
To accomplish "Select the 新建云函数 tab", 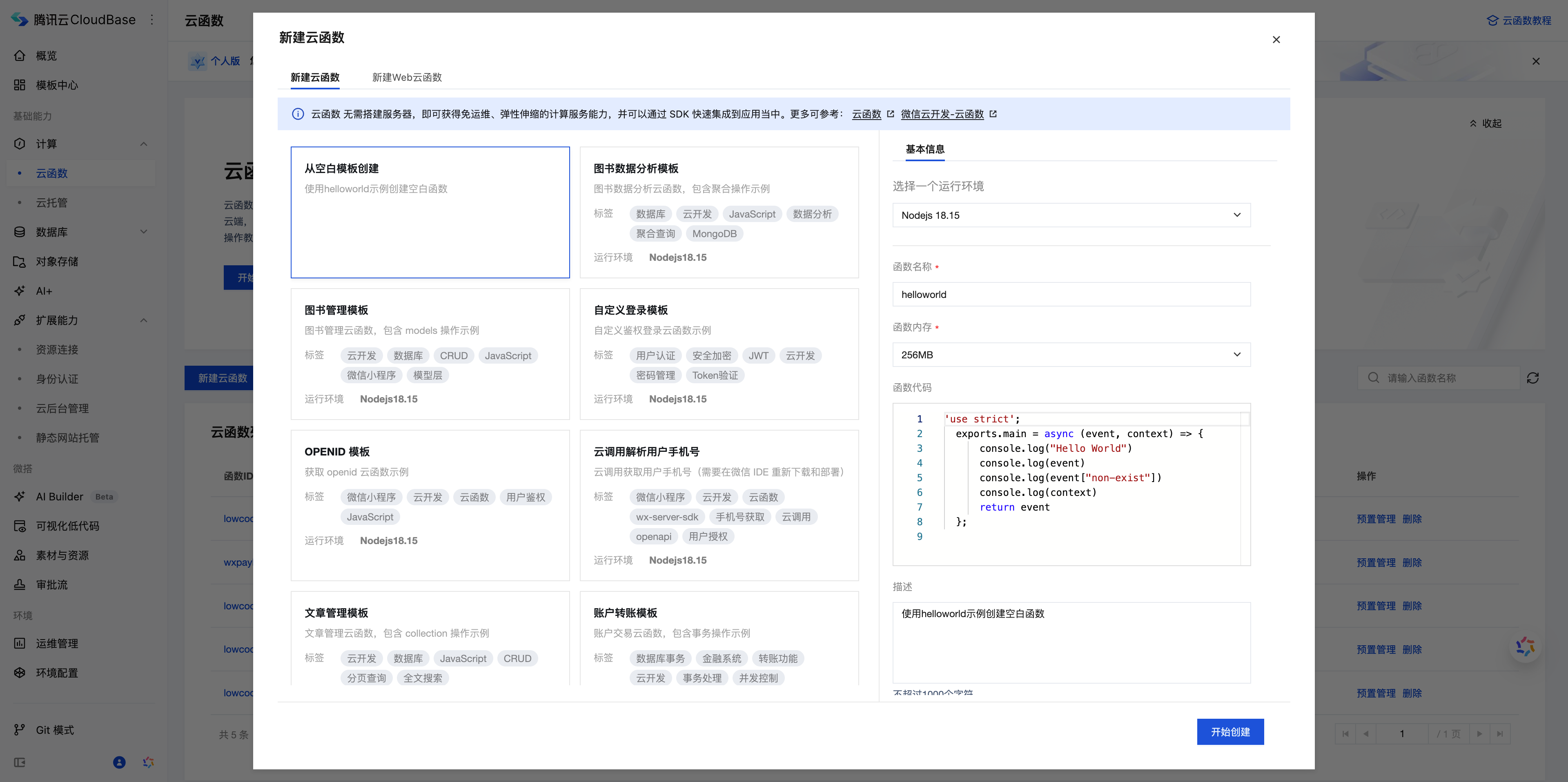I will click(315, 77).
